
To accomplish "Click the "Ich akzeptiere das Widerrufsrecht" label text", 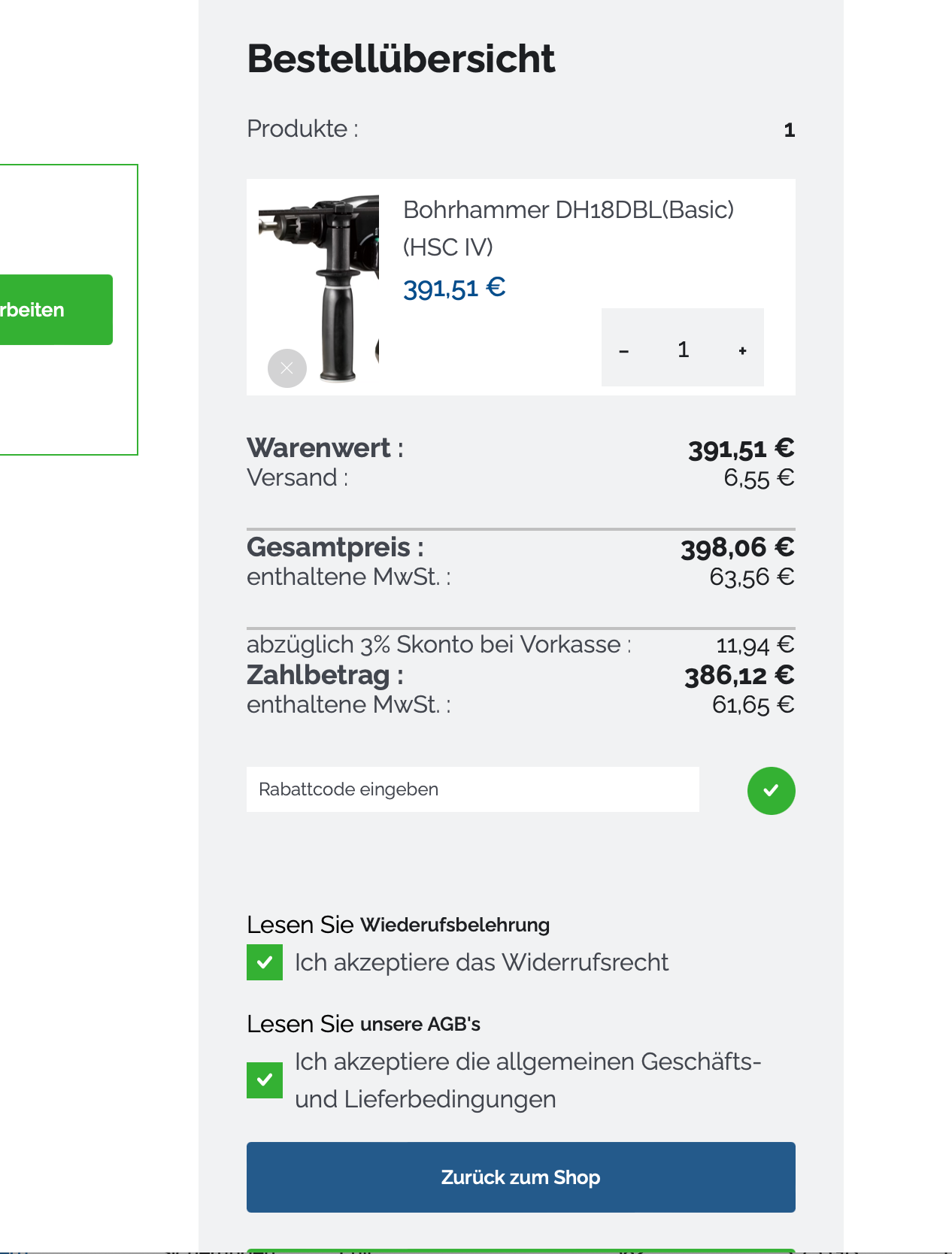I will click(x=481, y=962).
